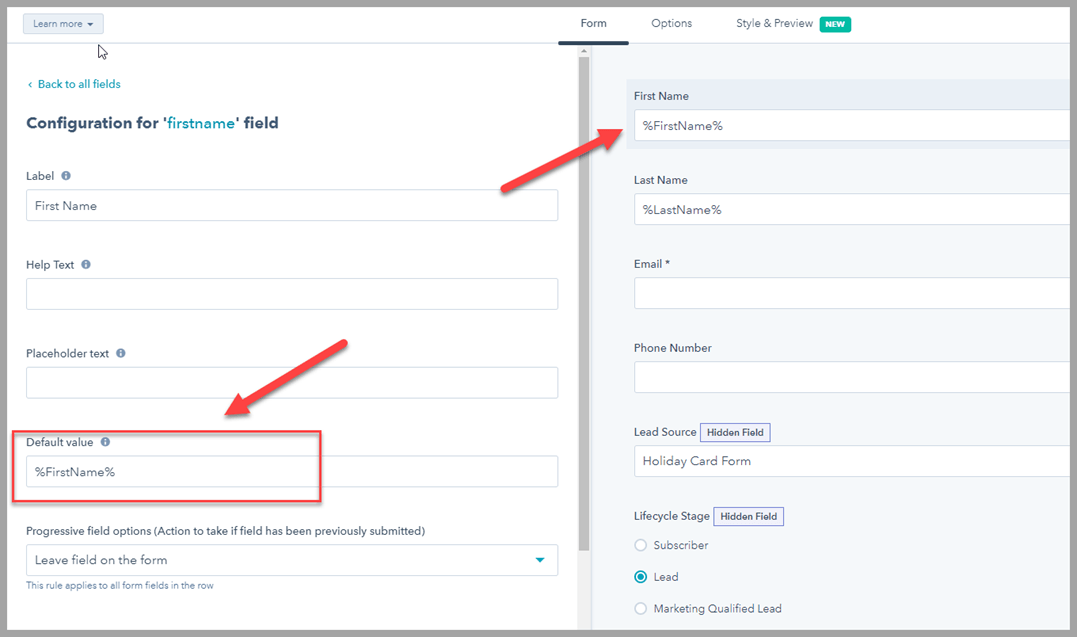
Task: Click the Lead Source field with Holiday Card Form
Action: (852, 461)
